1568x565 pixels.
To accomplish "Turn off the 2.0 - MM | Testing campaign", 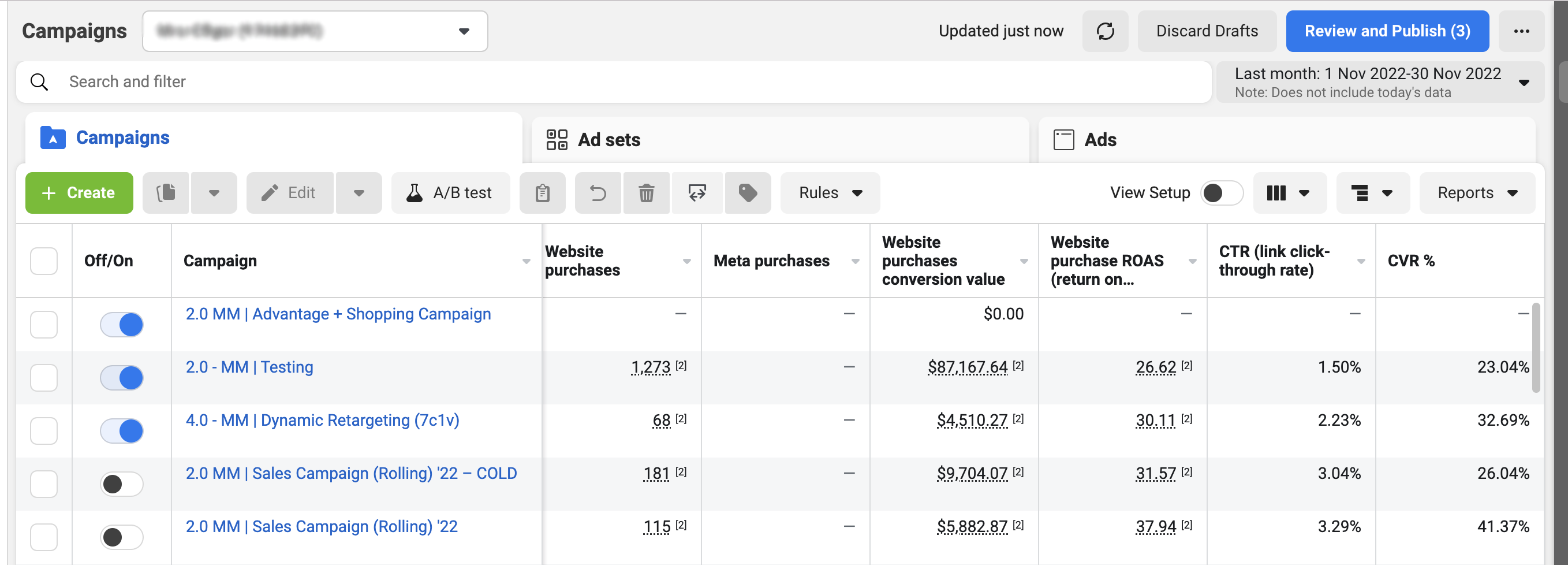I will click(122, 377).
